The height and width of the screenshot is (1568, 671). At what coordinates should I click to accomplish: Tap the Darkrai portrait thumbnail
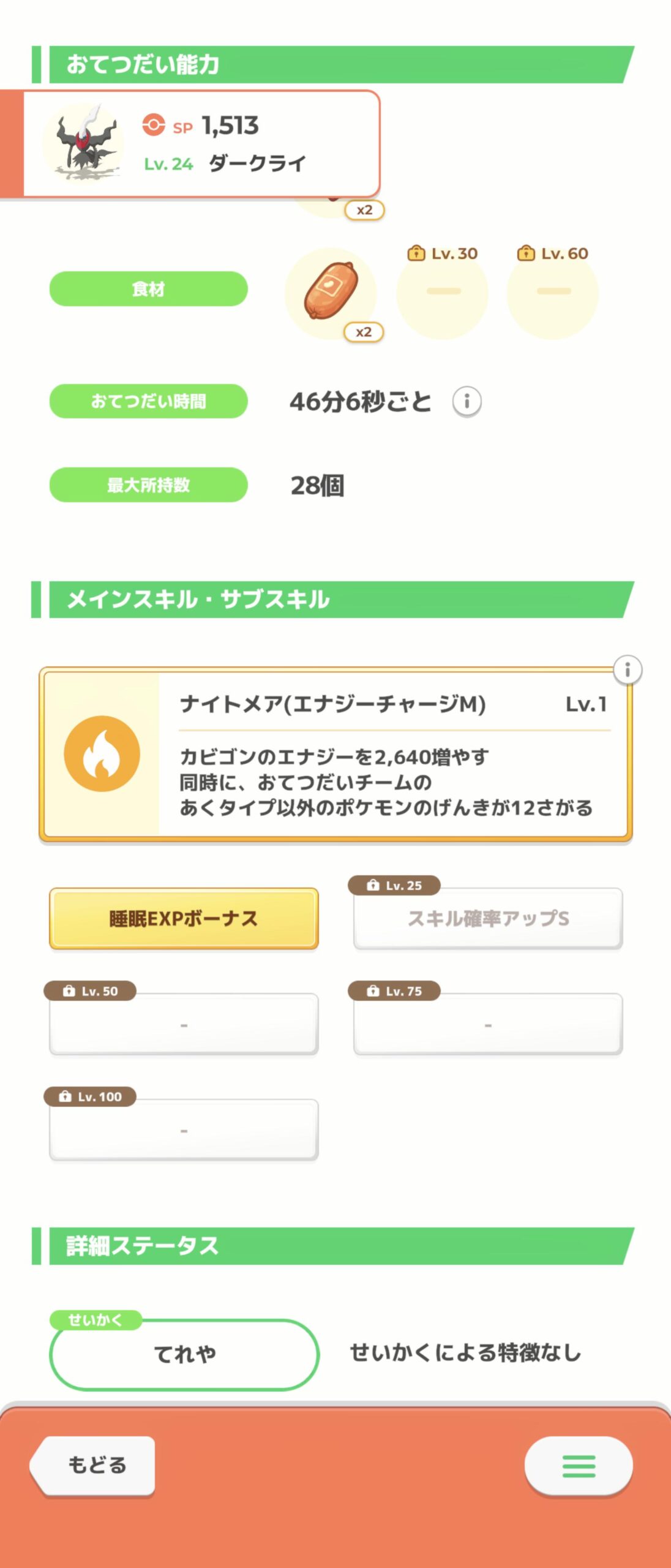point(84,143)
